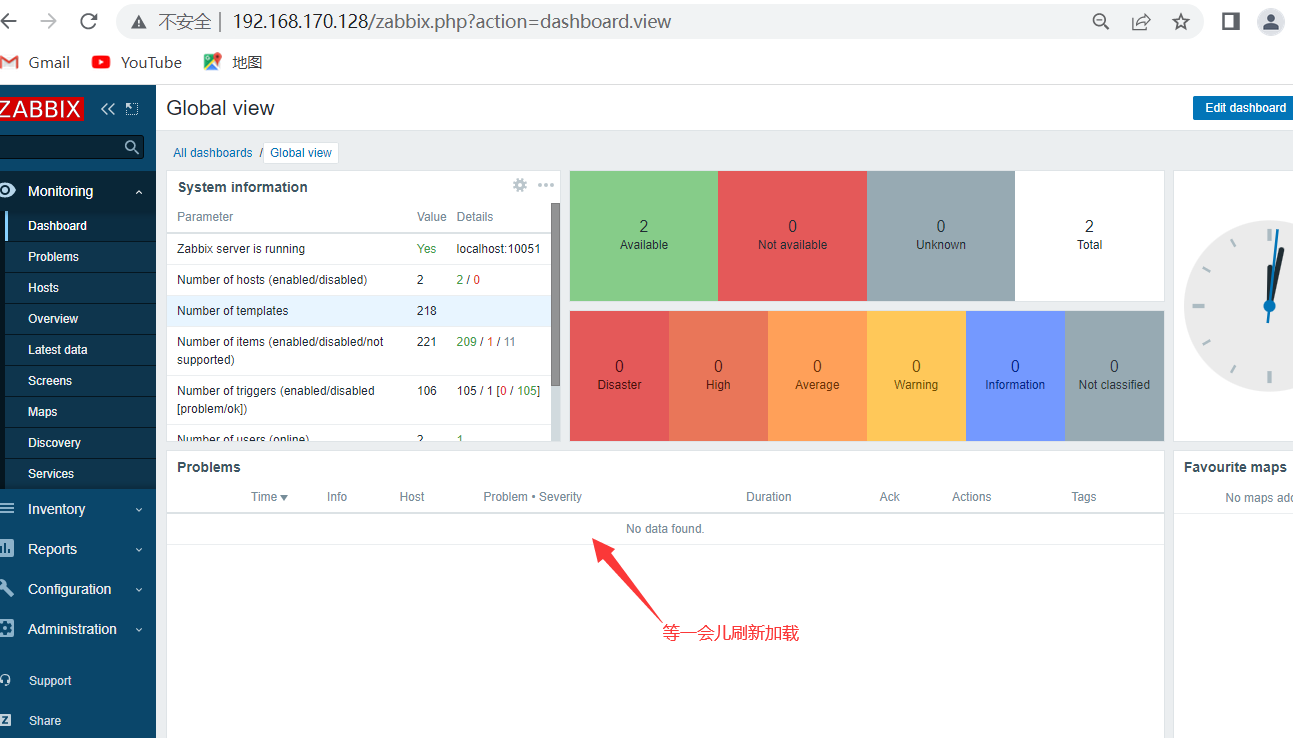1293x738 pixels.
Task: Click the browser back arrow
Action: coord(9,21)
